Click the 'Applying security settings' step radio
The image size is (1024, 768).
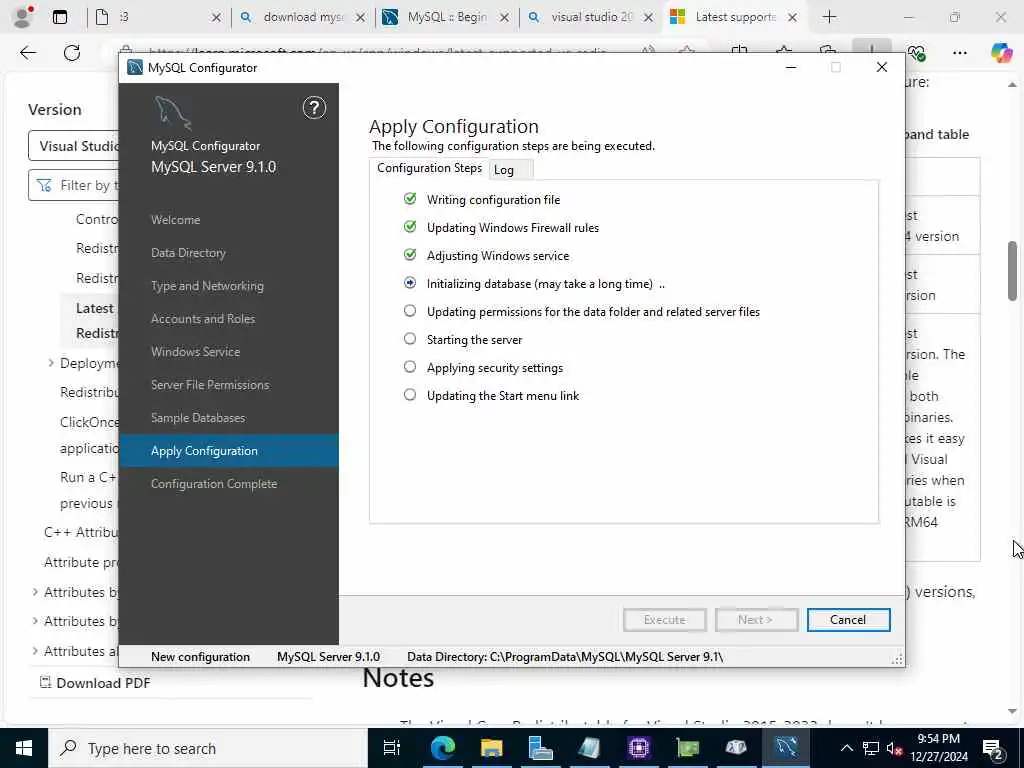(410, 367)
